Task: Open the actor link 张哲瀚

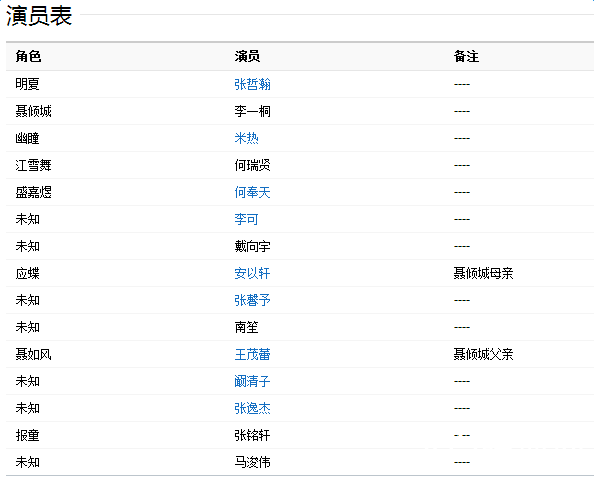Action: [x=252, y=84]
